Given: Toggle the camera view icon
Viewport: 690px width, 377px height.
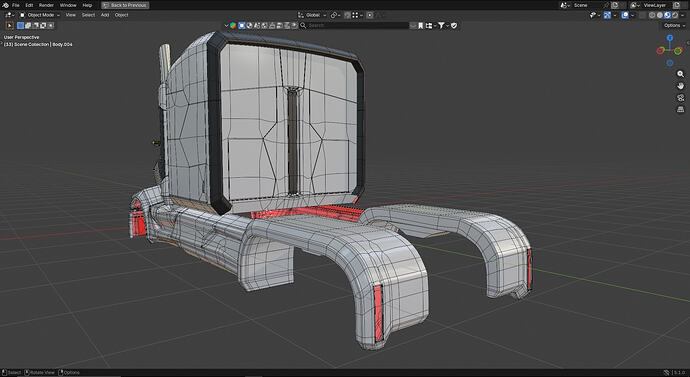Looking at the screenshot, I should coord(680,98).
